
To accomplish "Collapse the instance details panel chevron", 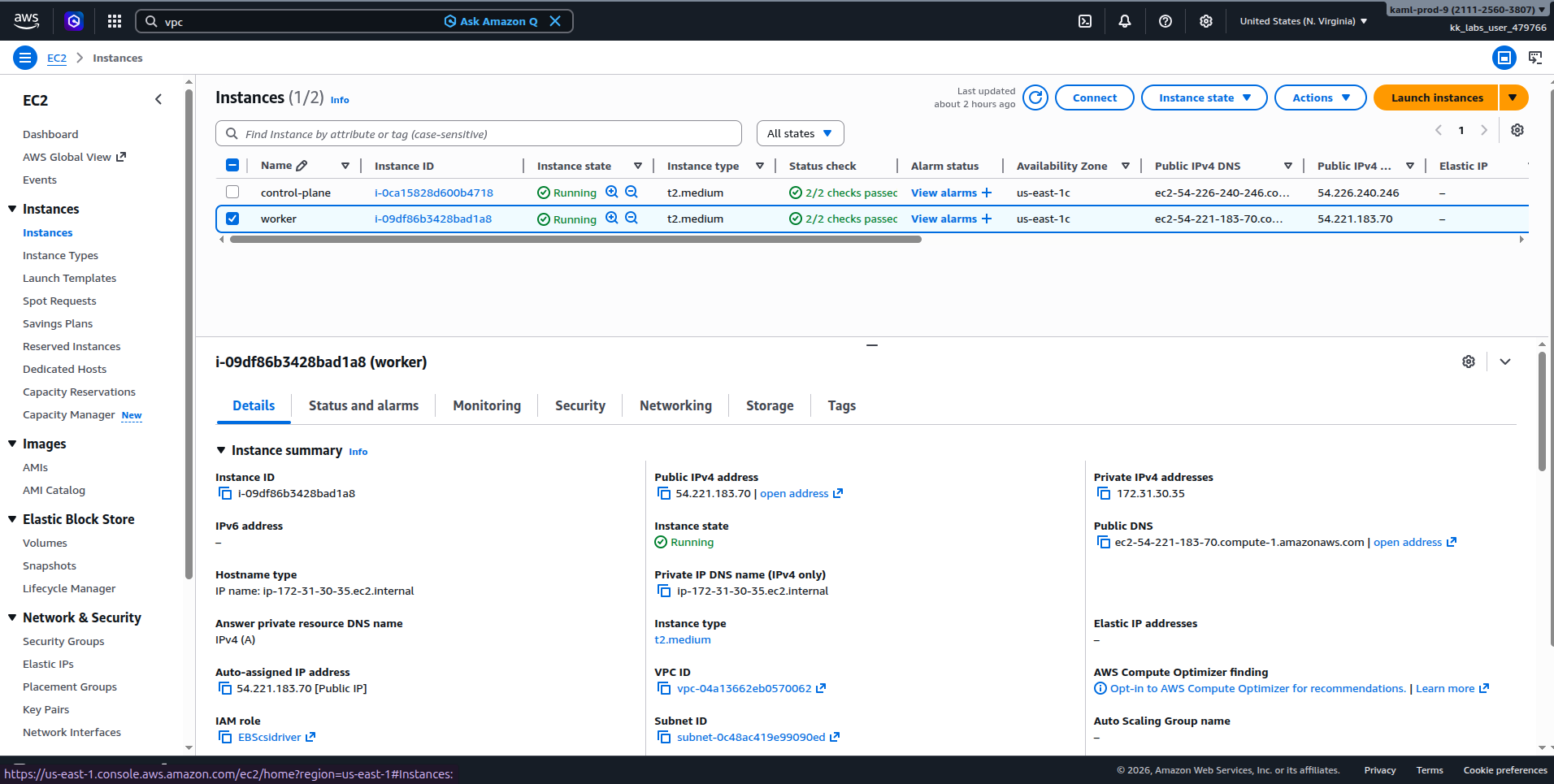I will [1505, 362].
